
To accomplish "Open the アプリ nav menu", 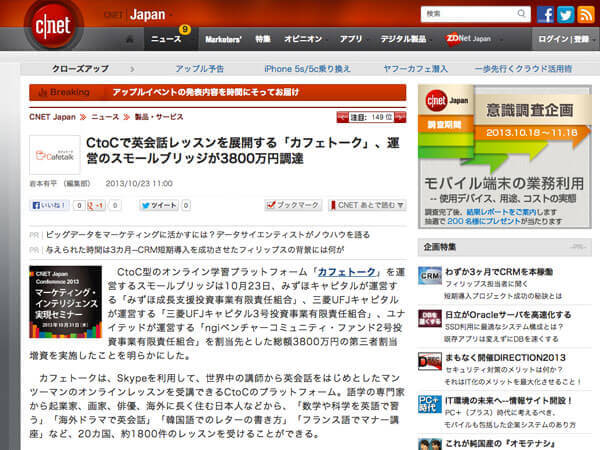I will [352, 39].
